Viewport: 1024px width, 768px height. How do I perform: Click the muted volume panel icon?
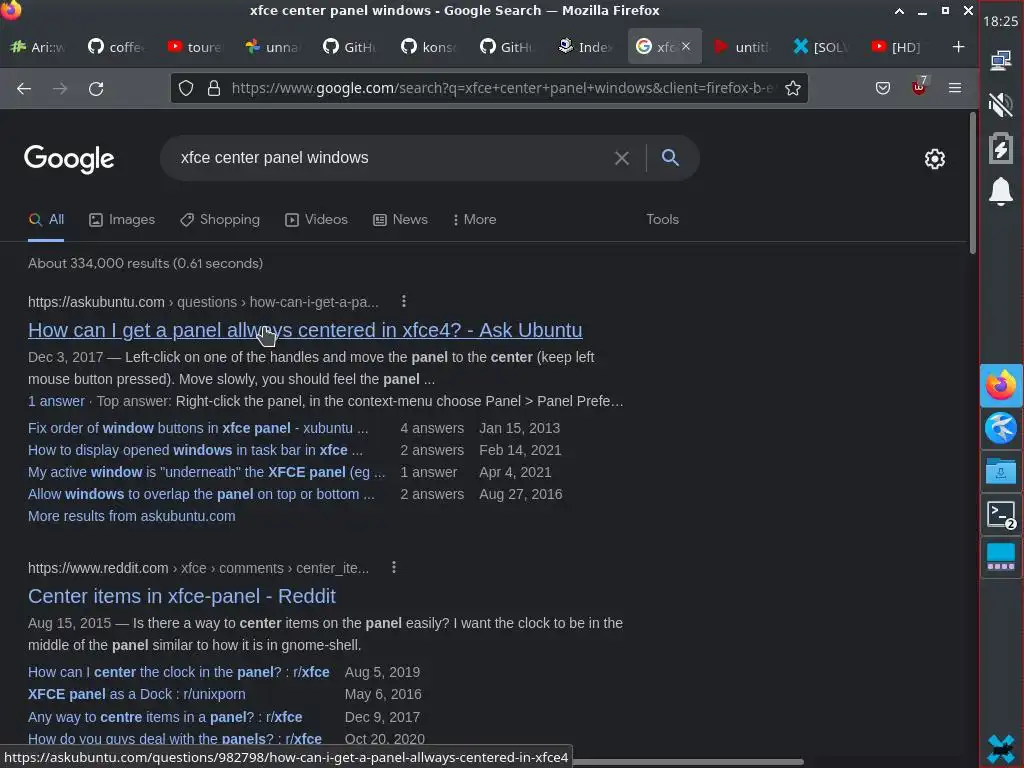click(1000, 104)
